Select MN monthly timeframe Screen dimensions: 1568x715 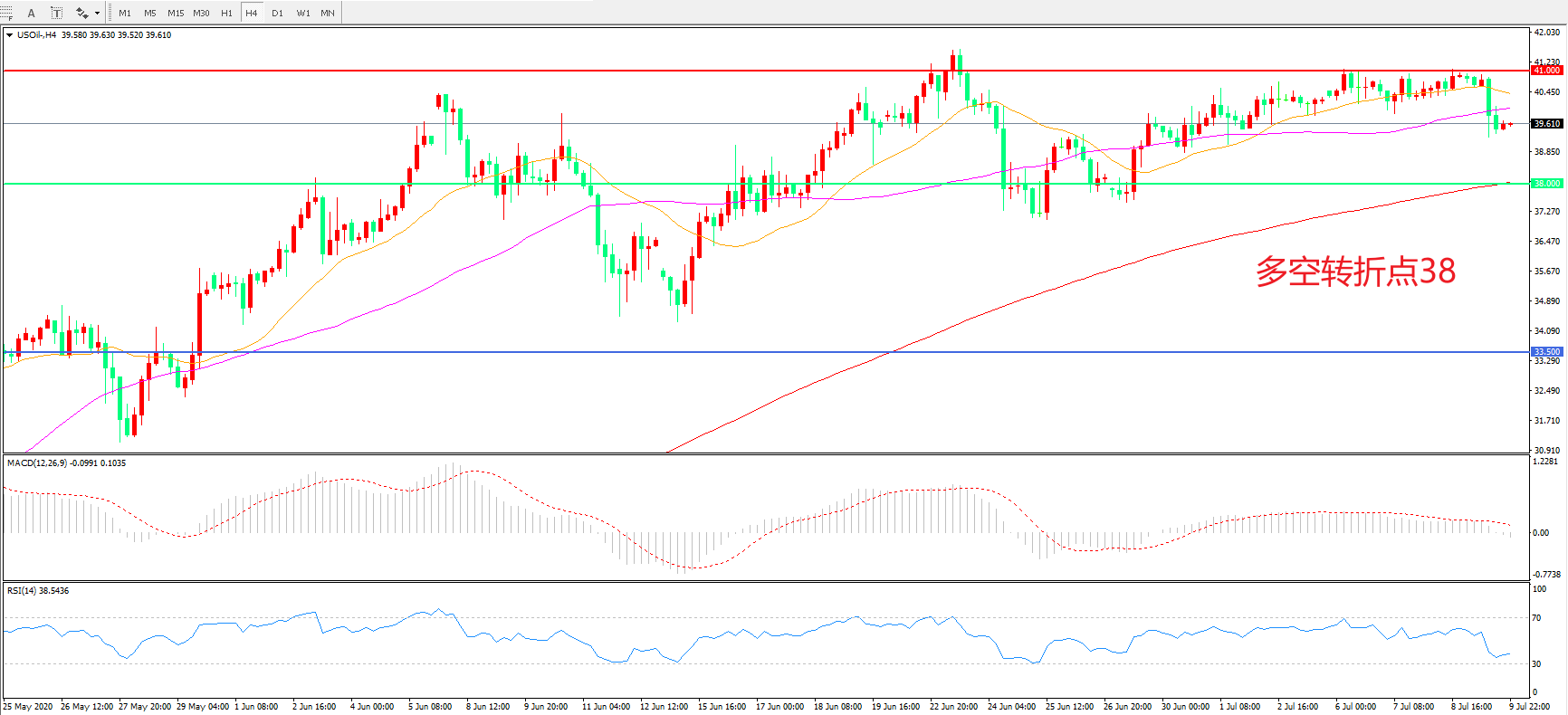(328, 13)
